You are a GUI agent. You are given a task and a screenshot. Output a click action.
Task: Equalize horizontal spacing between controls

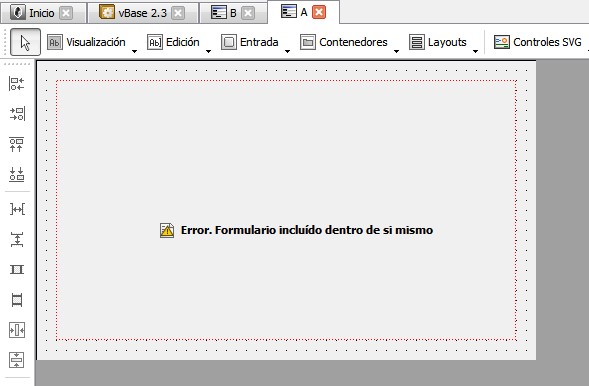[17, 209]
